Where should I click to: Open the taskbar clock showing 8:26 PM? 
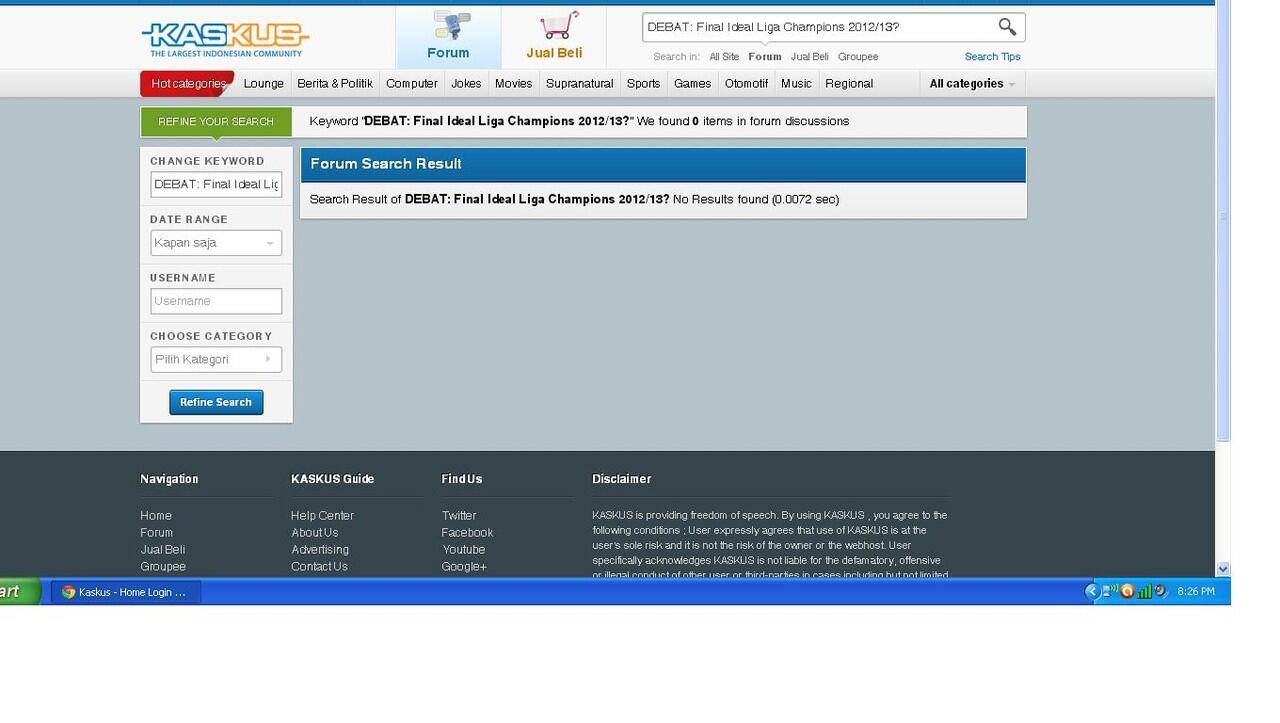1196,592
